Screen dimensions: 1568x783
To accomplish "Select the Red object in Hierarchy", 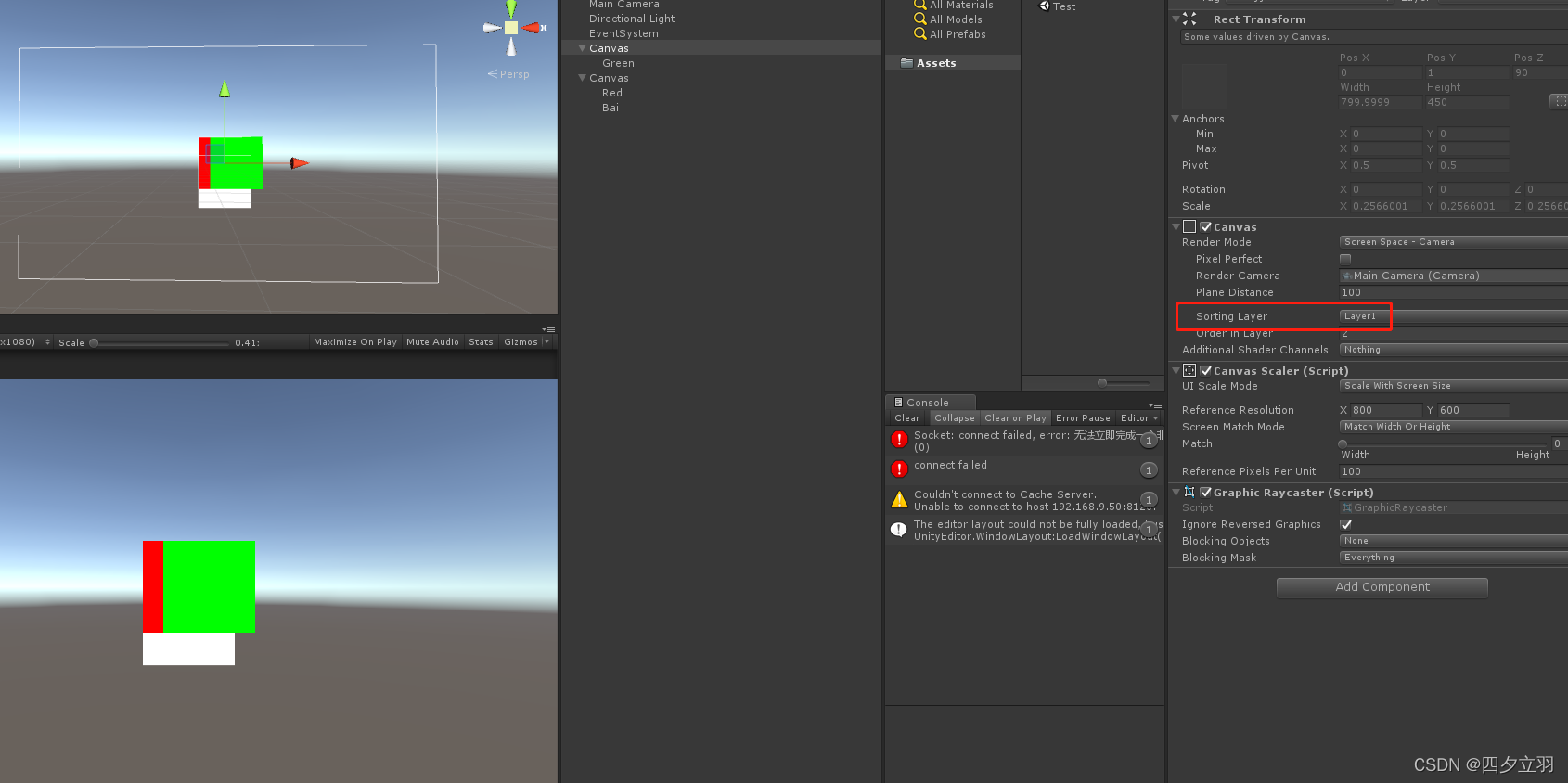I will pos(612,93).
